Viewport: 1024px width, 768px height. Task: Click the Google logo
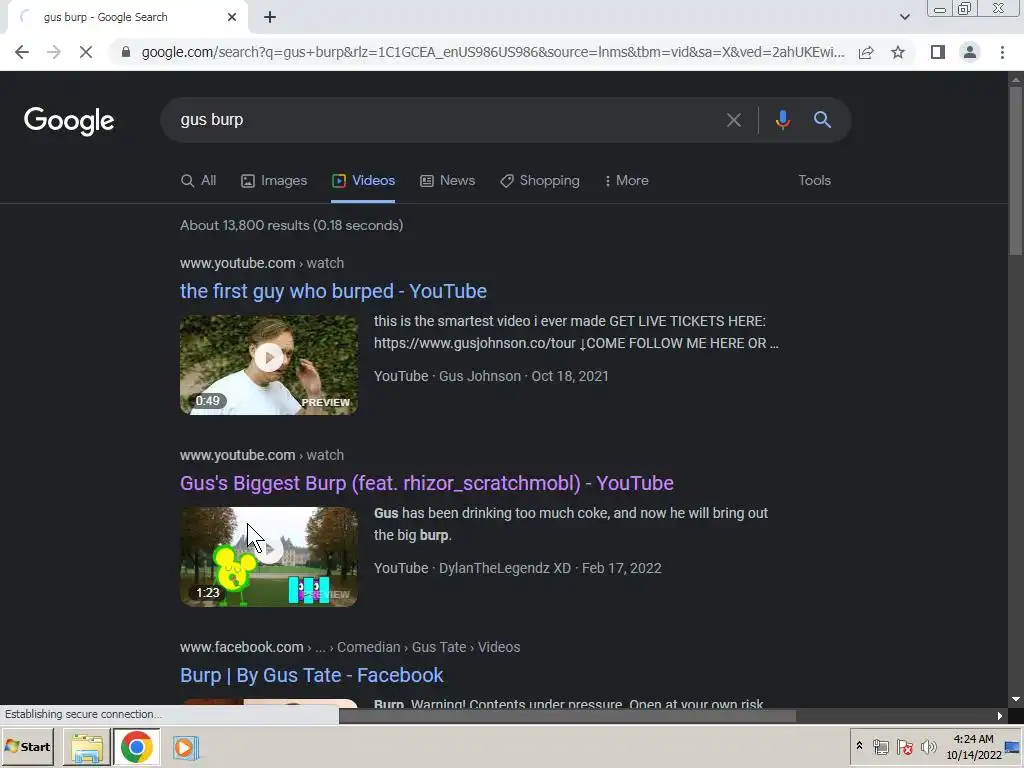(69, 121)
